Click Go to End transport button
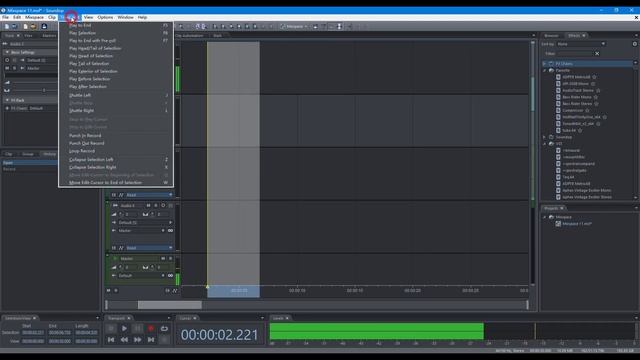The image size is (640, 360). pyautogui.click(x=151, y=339)
